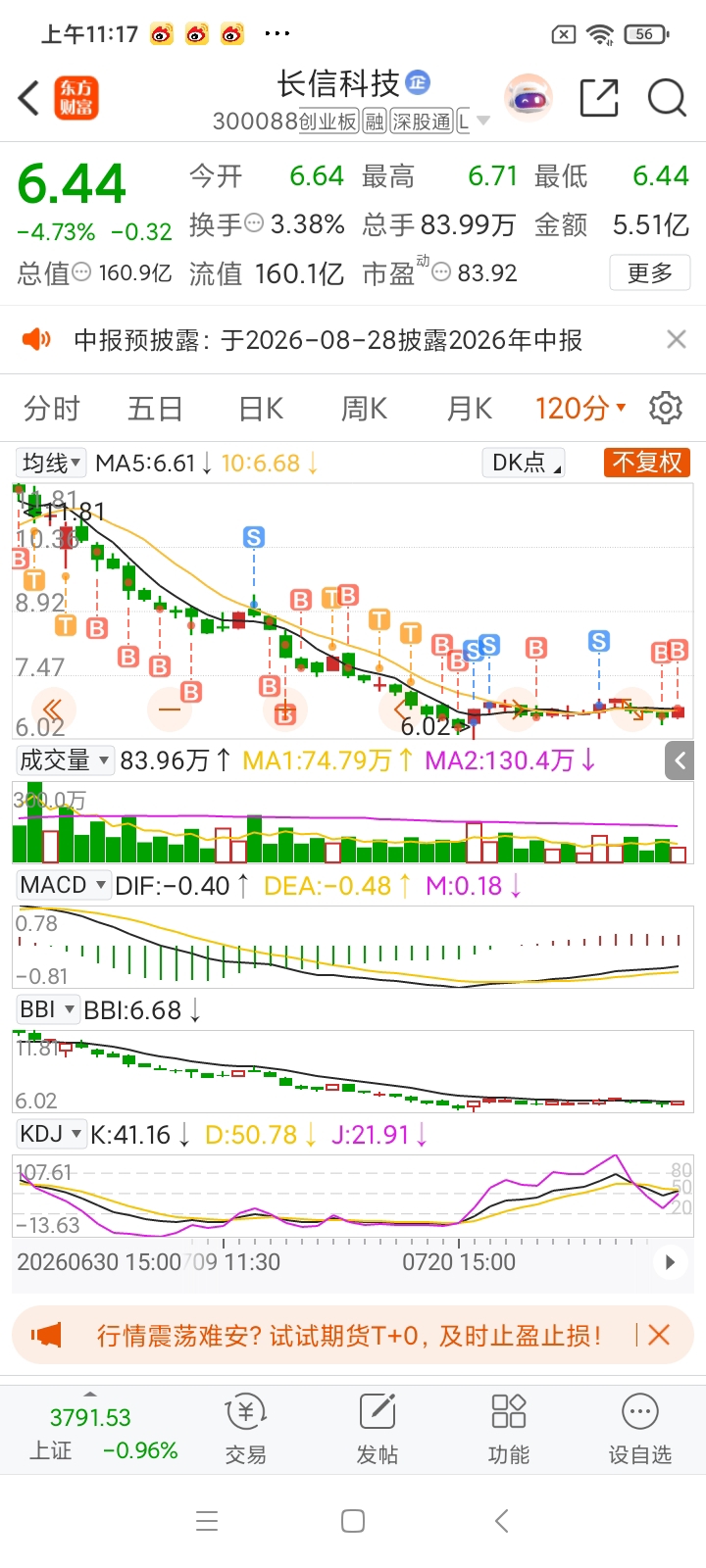Expand the MACD indicator selector

point(63,886)
